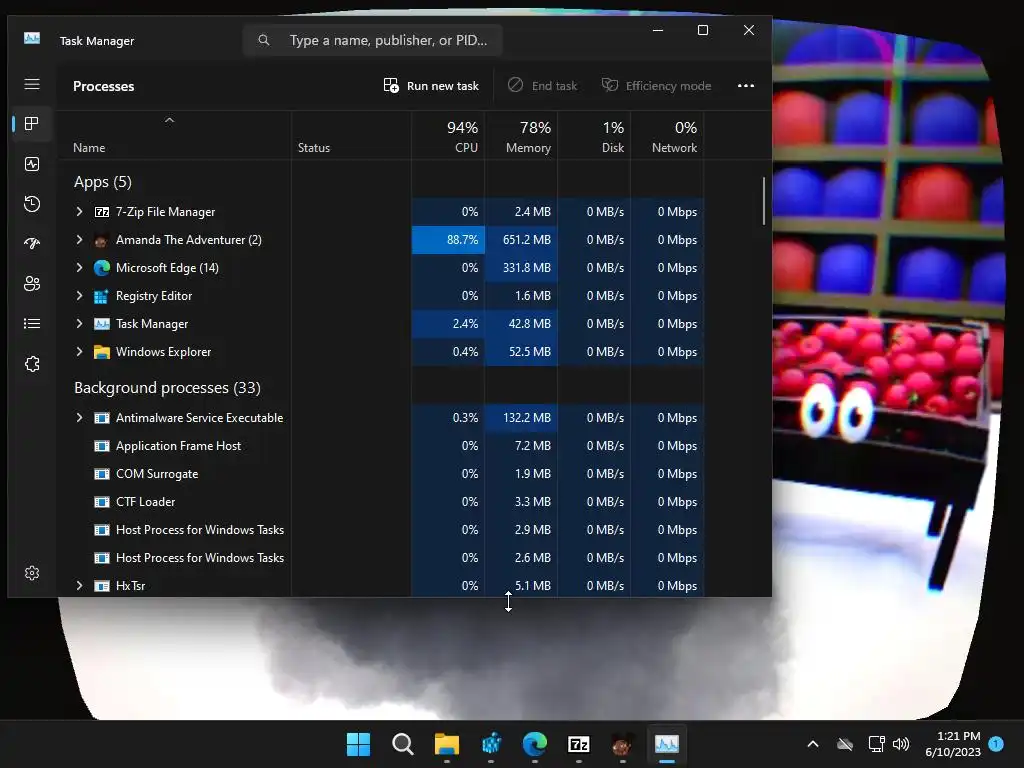Select the COM Surrogate process

[x=380, y=474]
